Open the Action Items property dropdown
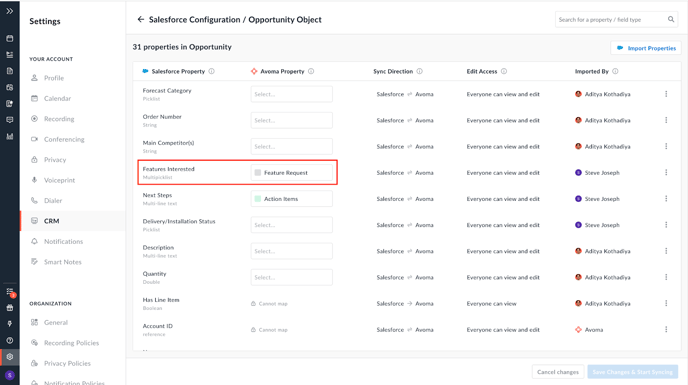The width and height of the screenshot is (688, 385). point(291,198)
